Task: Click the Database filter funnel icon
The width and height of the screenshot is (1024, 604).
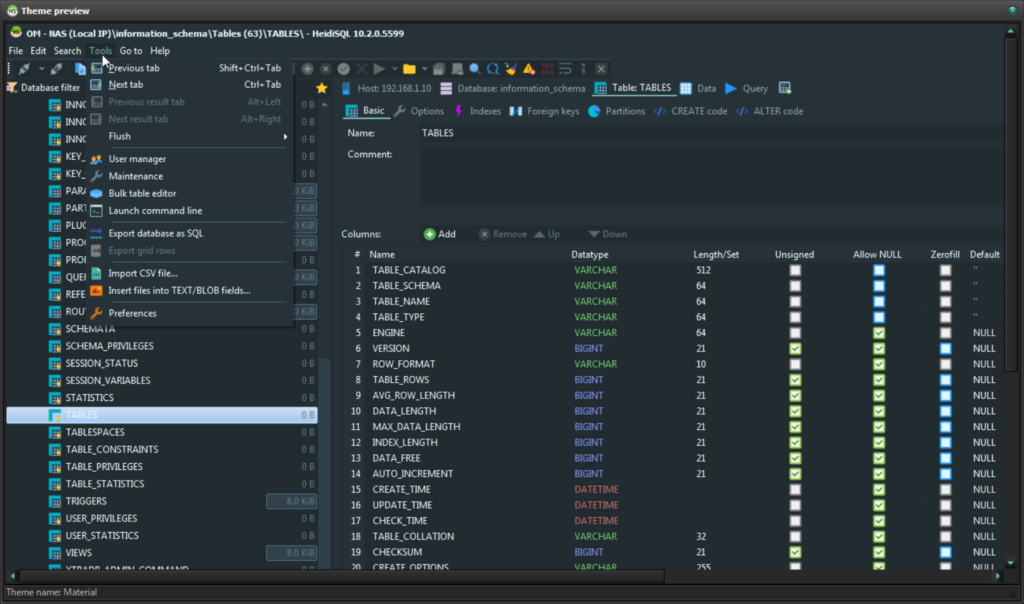Action: 12,88
